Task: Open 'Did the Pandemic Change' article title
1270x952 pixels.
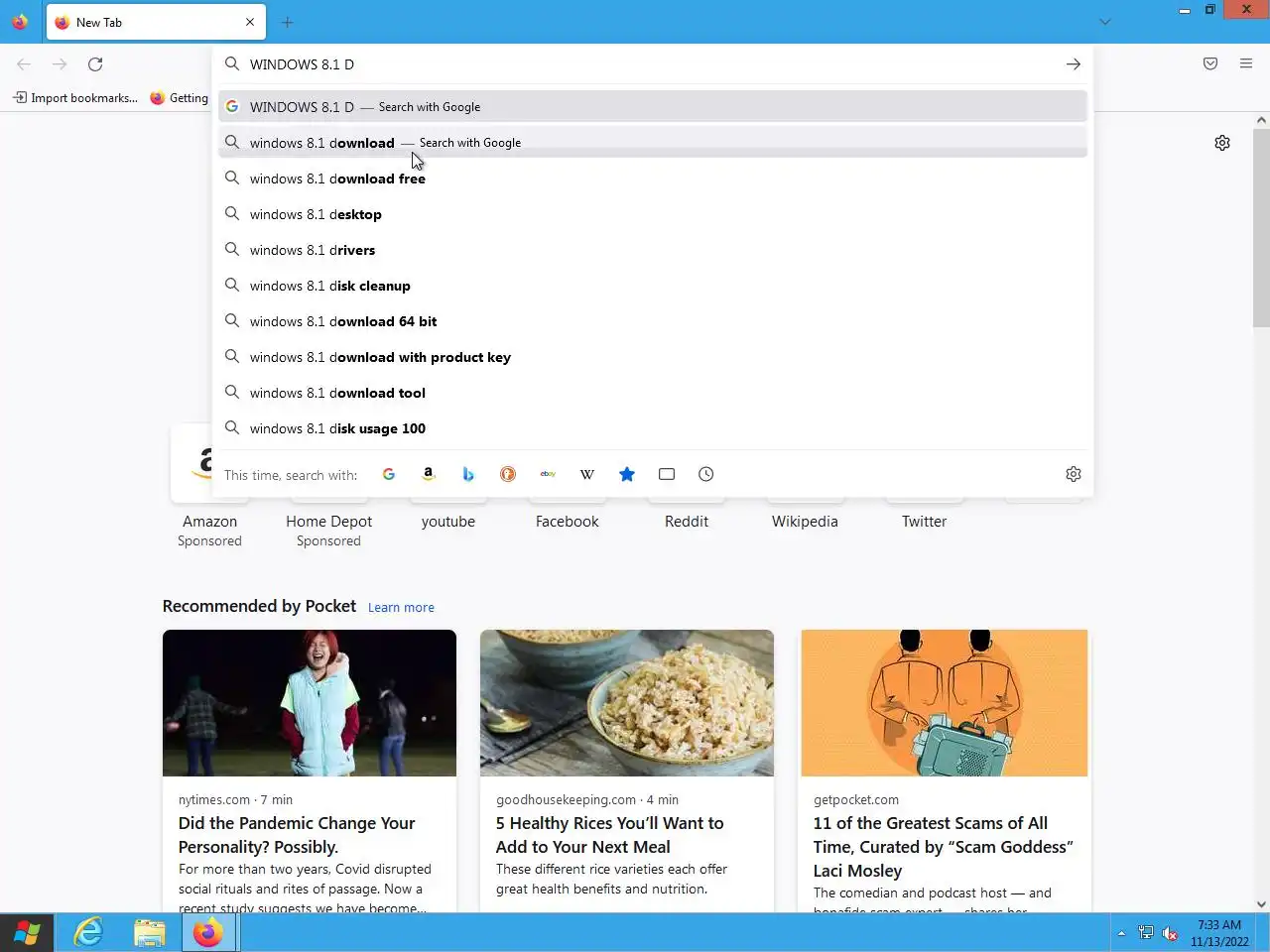Action: tap(297, 835)
